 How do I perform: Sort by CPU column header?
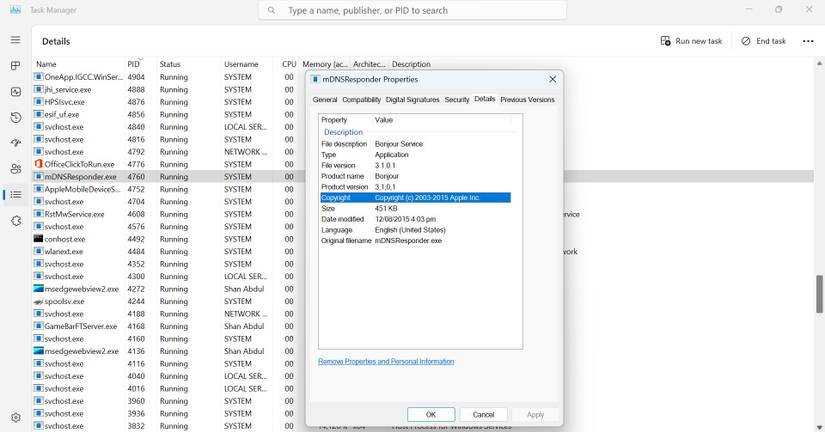[x=289, y=64]
